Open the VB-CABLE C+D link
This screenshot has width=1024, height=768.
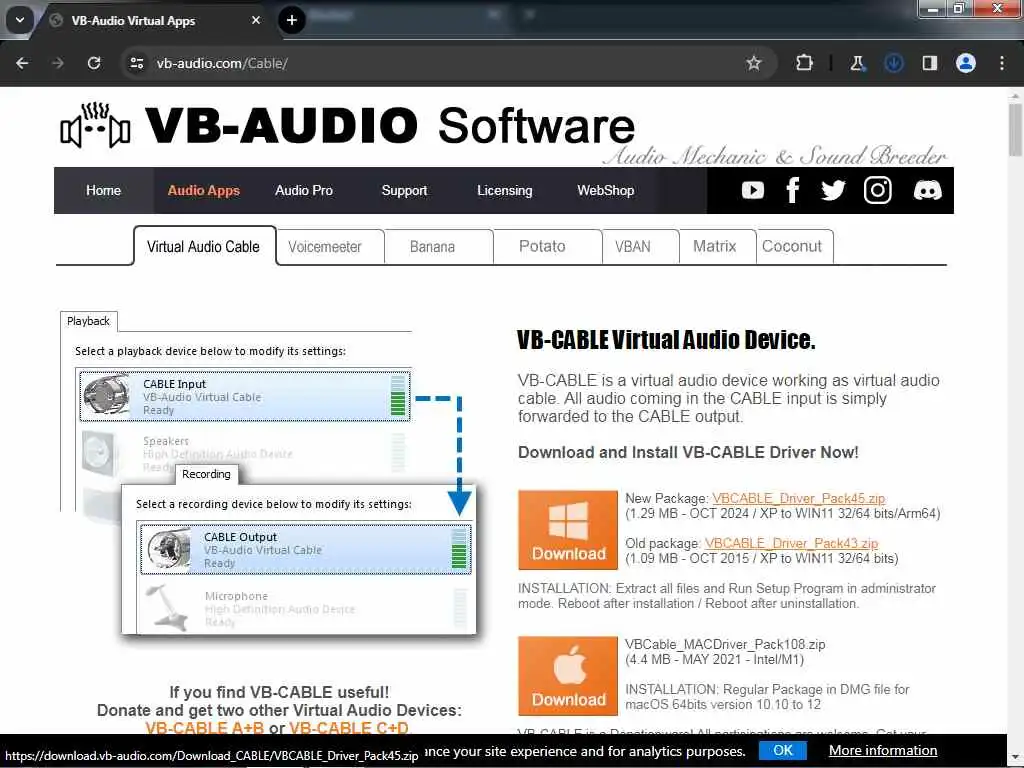pos(349,728)
